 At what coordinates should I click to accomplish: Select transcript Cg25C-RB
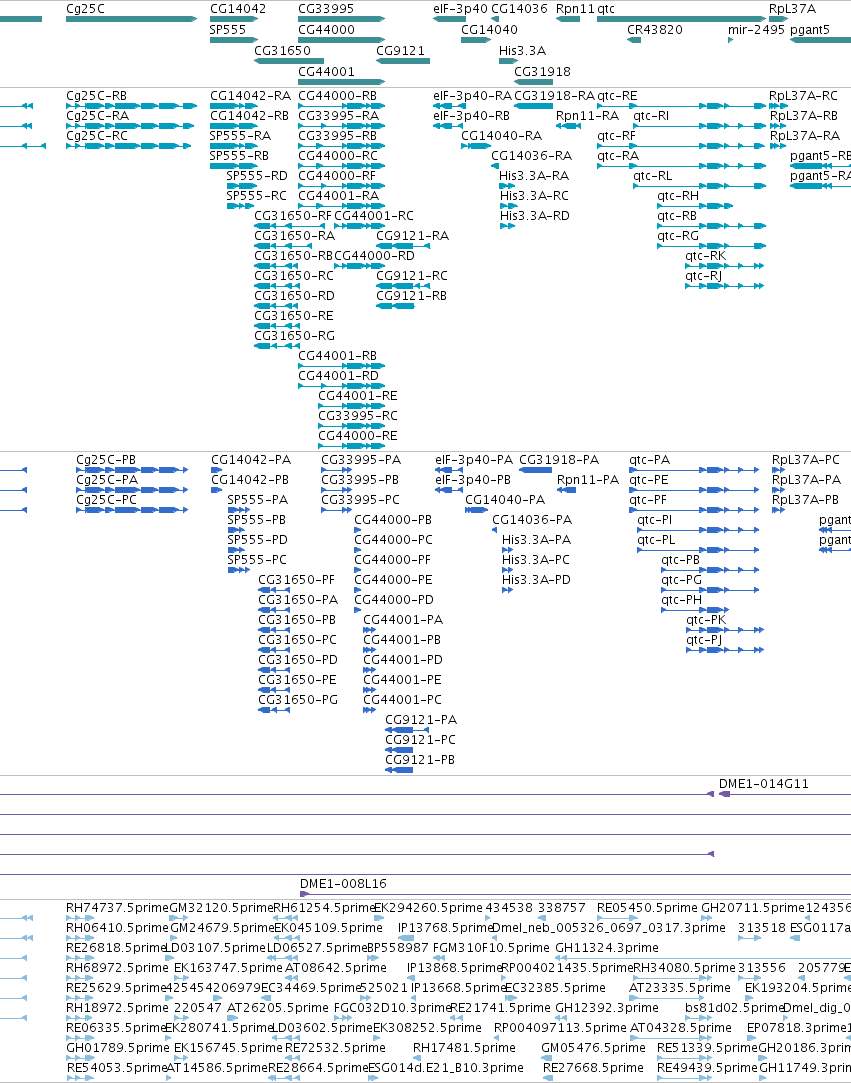point(97,96)
